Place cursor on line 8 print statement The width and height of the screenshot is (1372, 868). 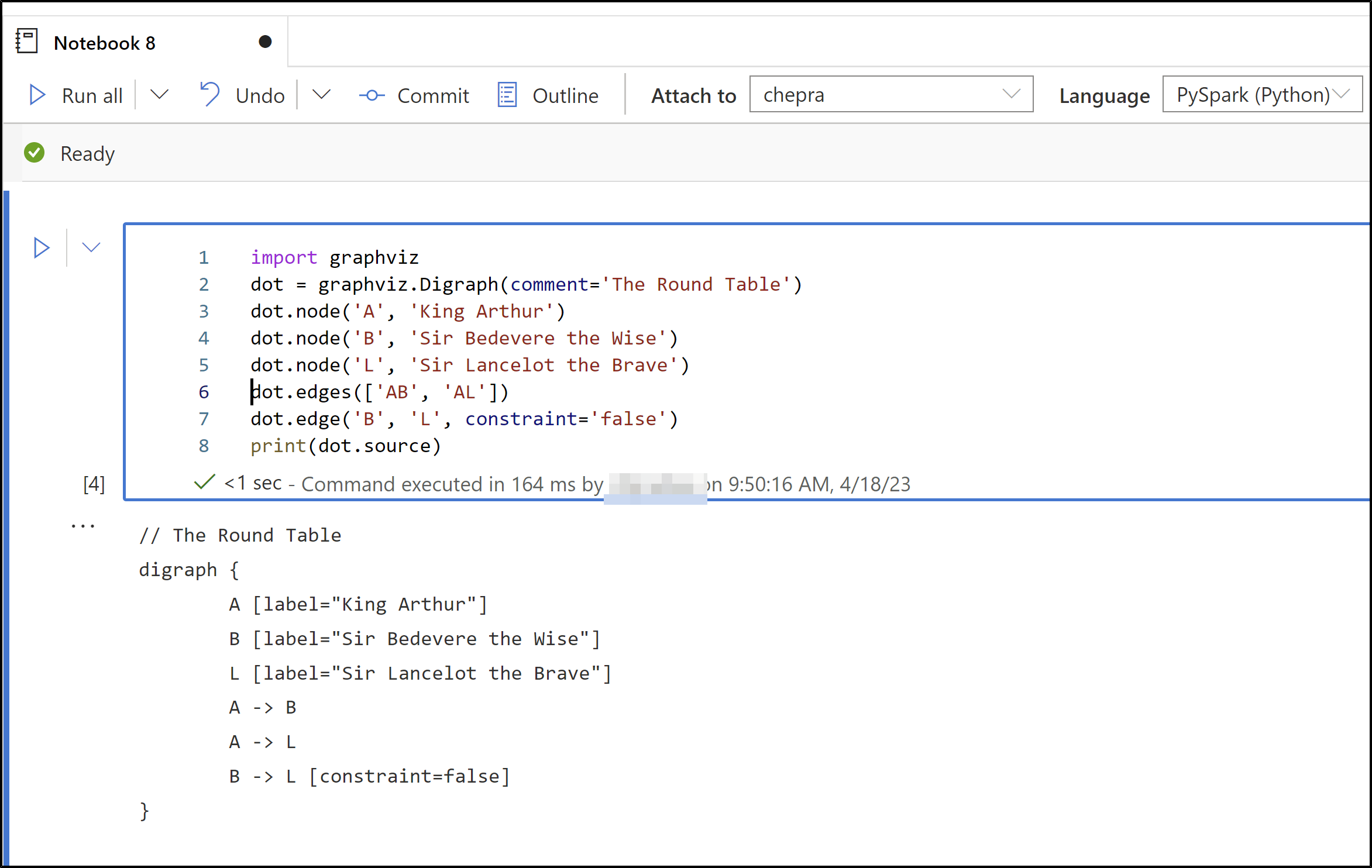tap(345, 446)
